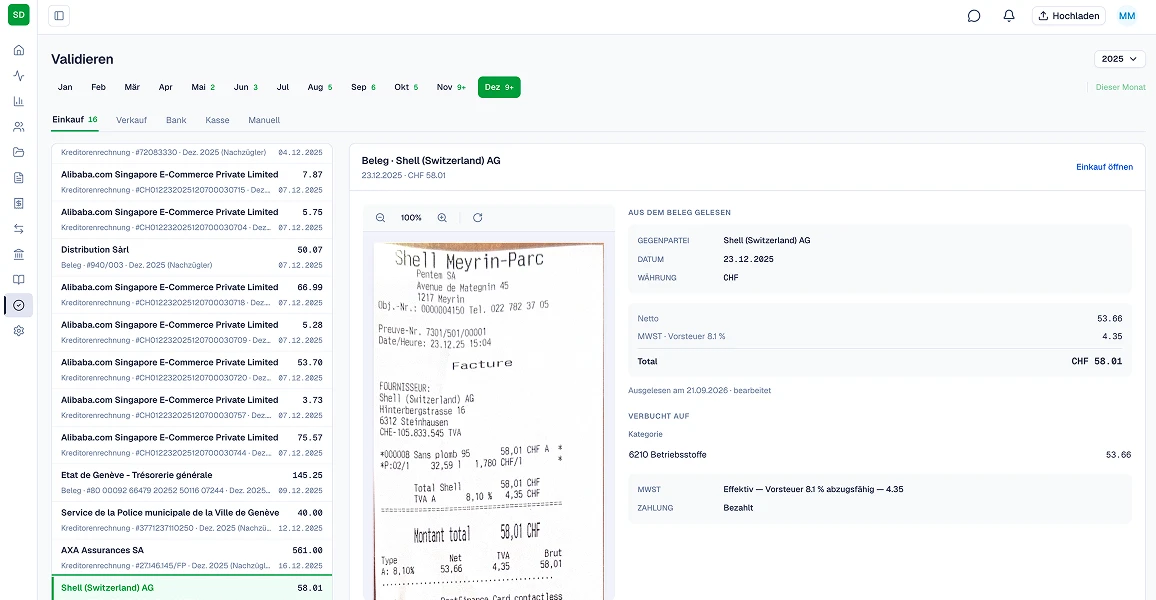This screenshot has height=600, width=1156.
Task: Zoom in the receipt image
Action: pyautogui.click(x=442, y=217)
